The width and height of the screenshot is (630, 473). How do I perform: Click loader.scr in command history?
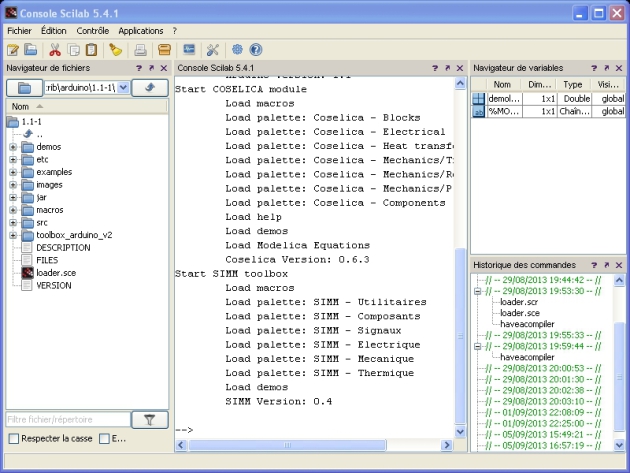coord(519,302)
